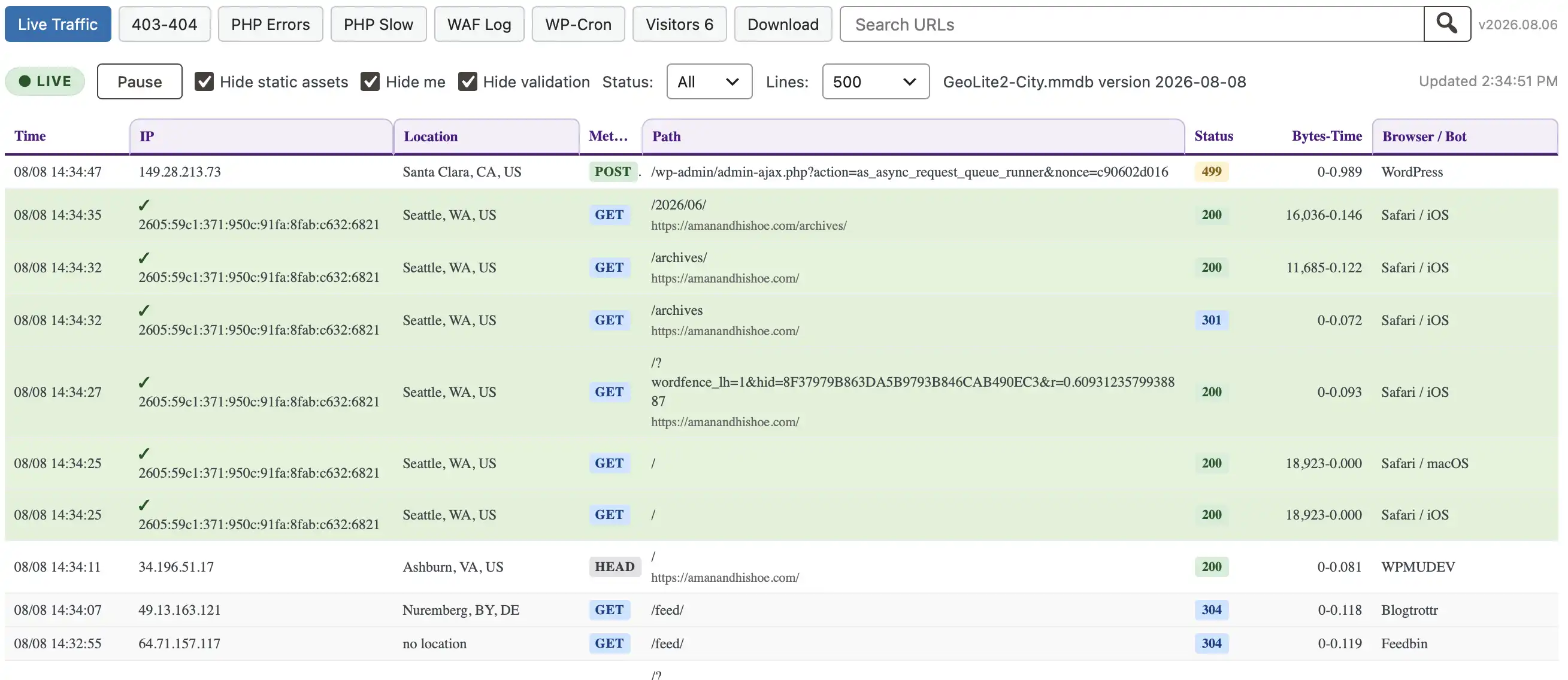Open the WAF Log tab
Viewport: 1568px width, 680px height.
coord(479,25)
